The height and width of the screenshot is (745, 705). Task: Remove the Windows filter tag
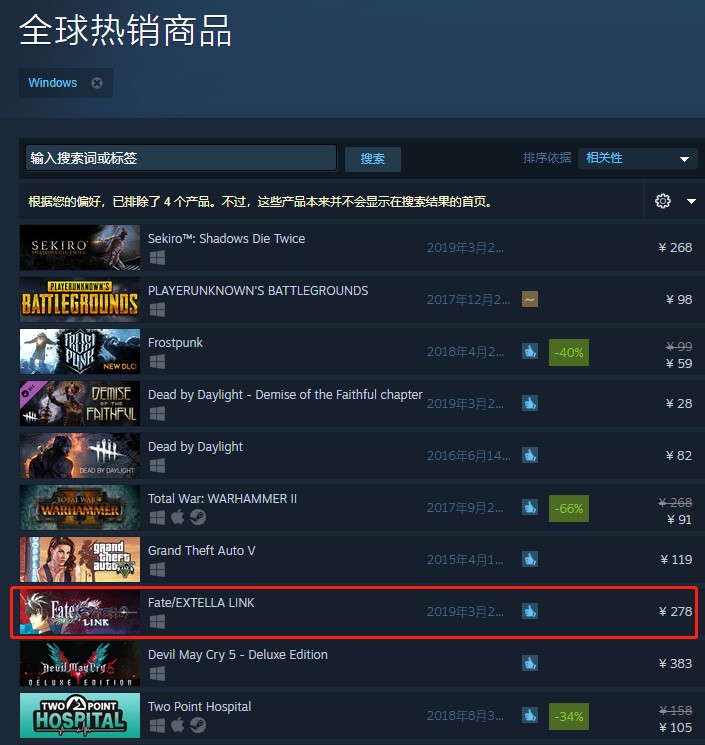pos(97,83)
